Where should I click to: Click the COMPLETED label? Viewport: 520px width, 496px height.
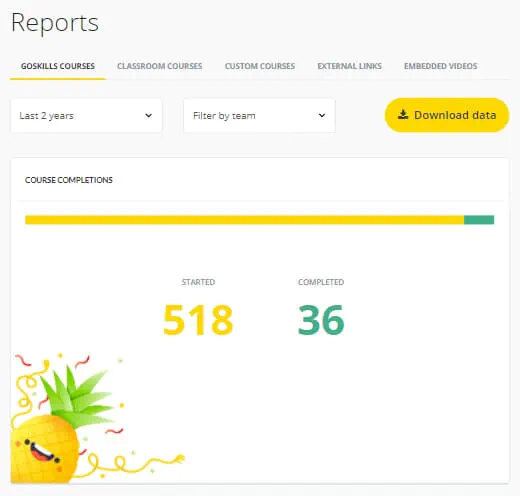321,282
